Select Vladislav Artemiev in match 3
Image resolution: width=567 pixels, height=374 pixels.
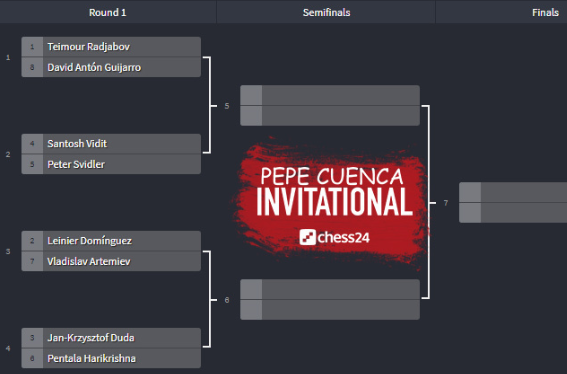(x=111, y=262)
